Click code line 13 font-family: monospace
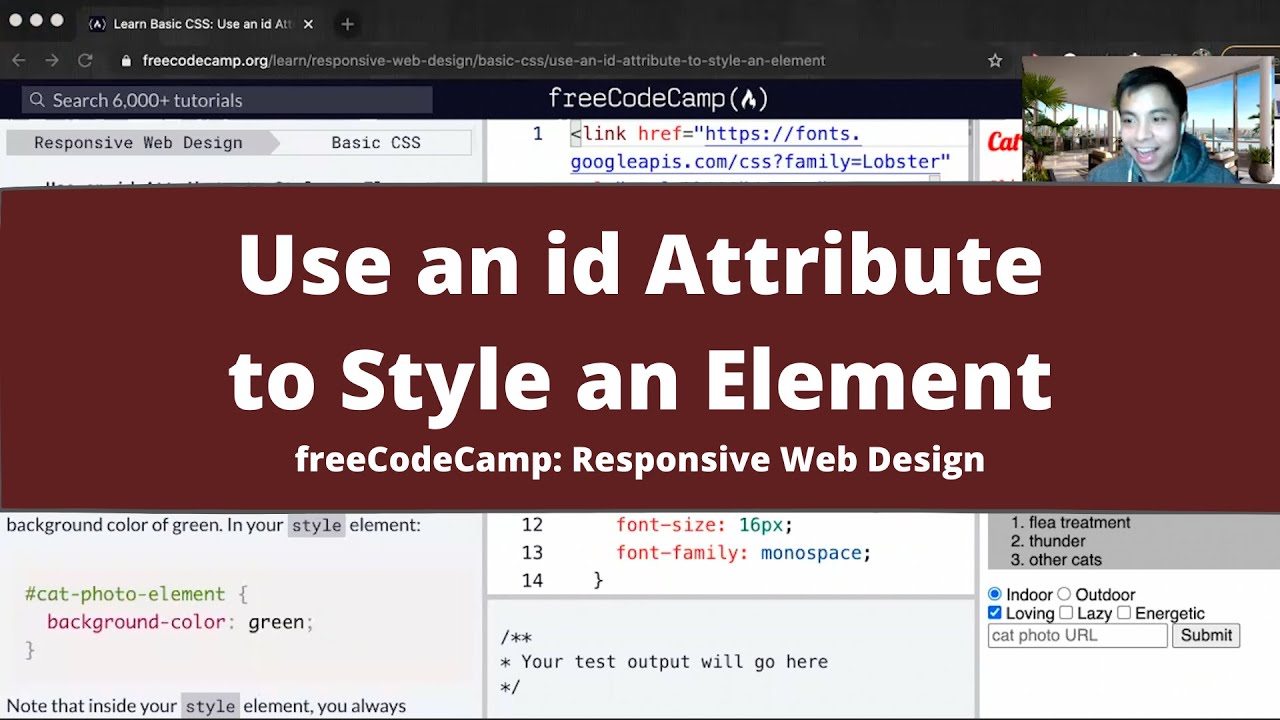 743,552
